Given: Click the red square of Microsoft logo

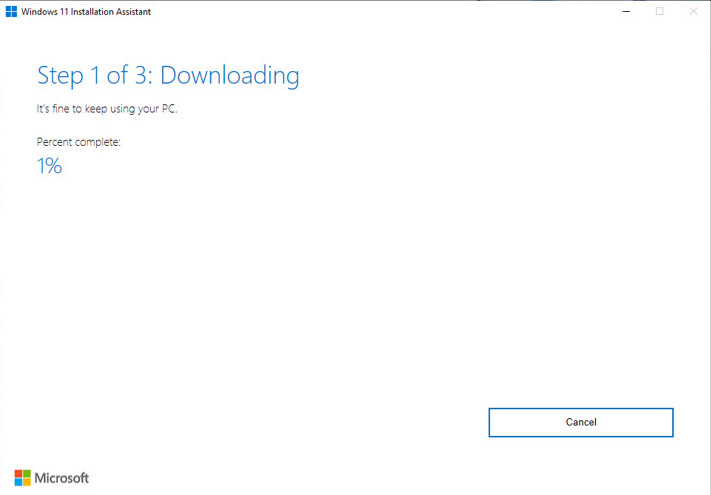Looking at the screenshot, I should tap(18, 473).
